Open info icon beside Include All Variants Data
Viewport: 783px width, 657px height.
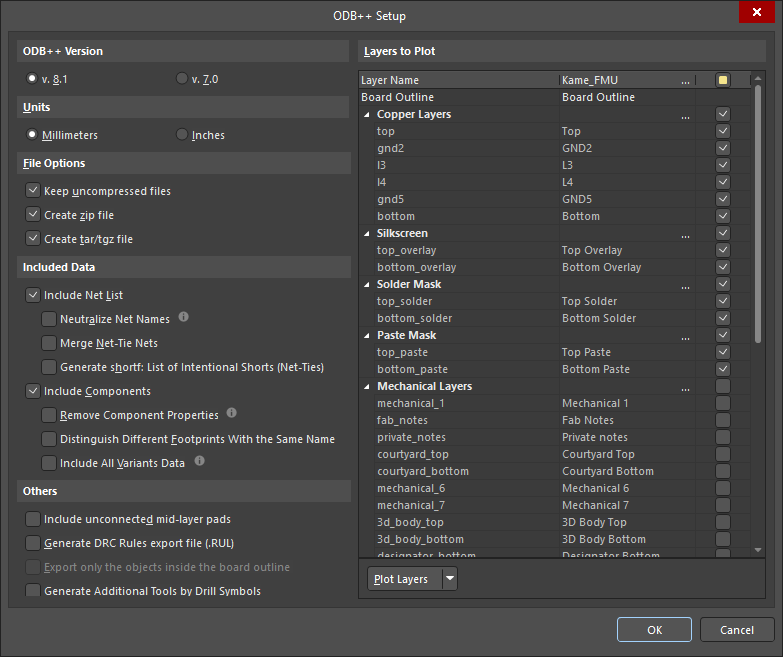[x=199, y=460]
